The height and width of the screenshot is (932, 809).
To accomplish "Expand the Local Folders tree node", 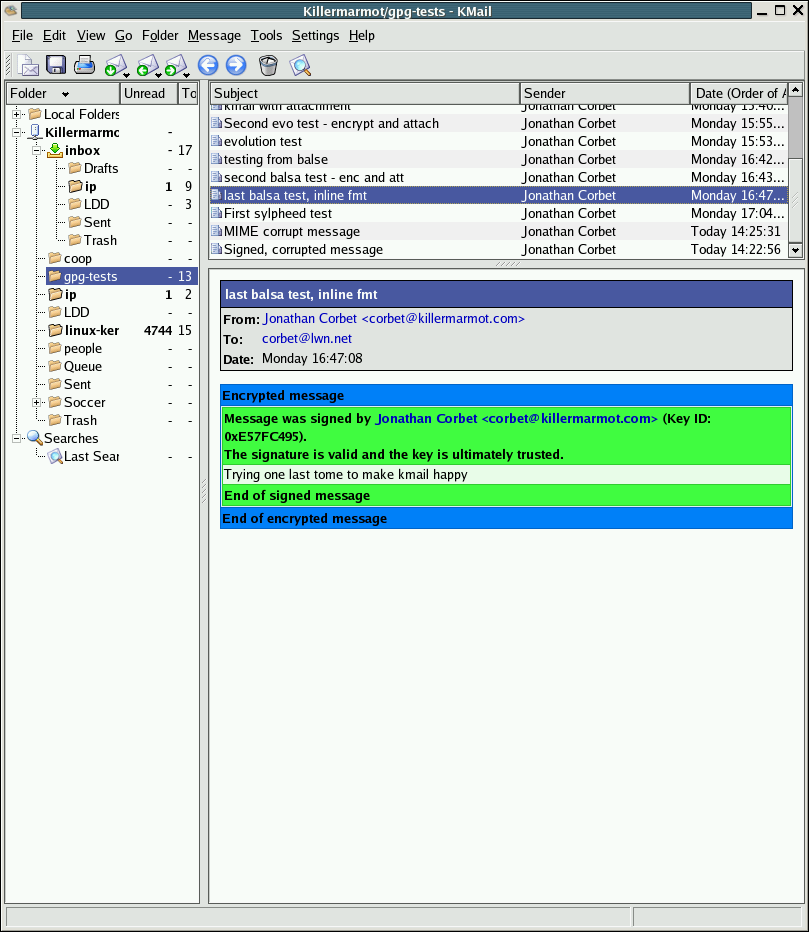I will tap(17, 114).
